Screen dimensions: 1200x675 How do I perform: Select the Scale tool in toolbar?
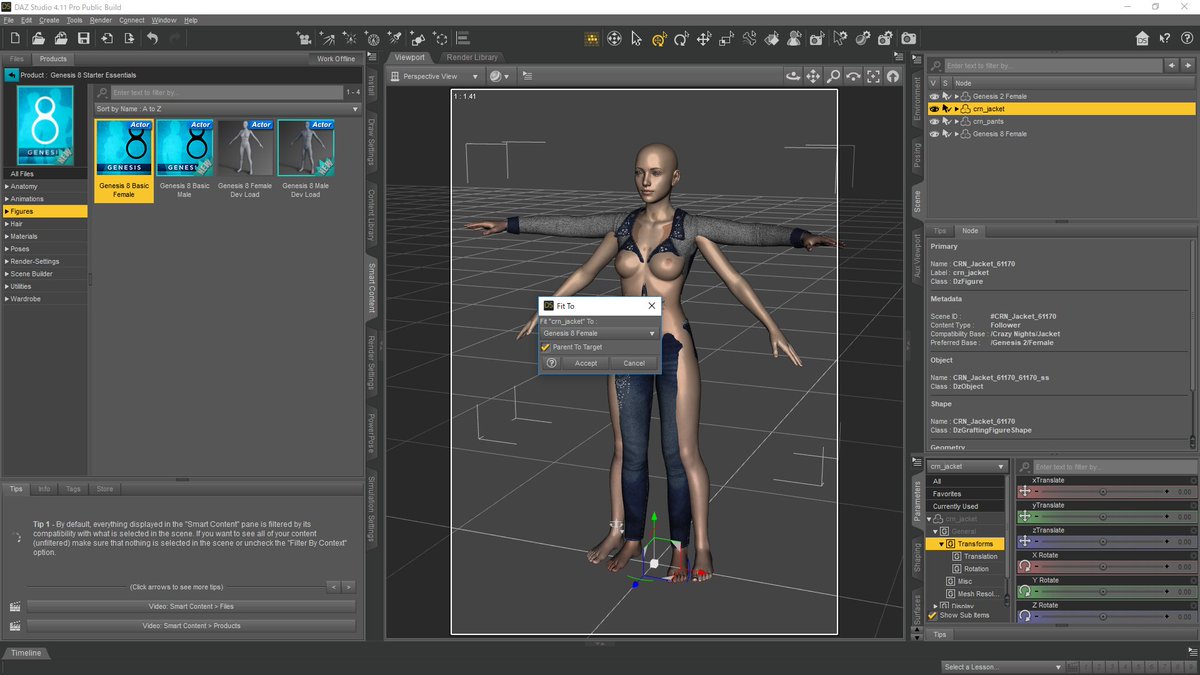coord(727,39)
